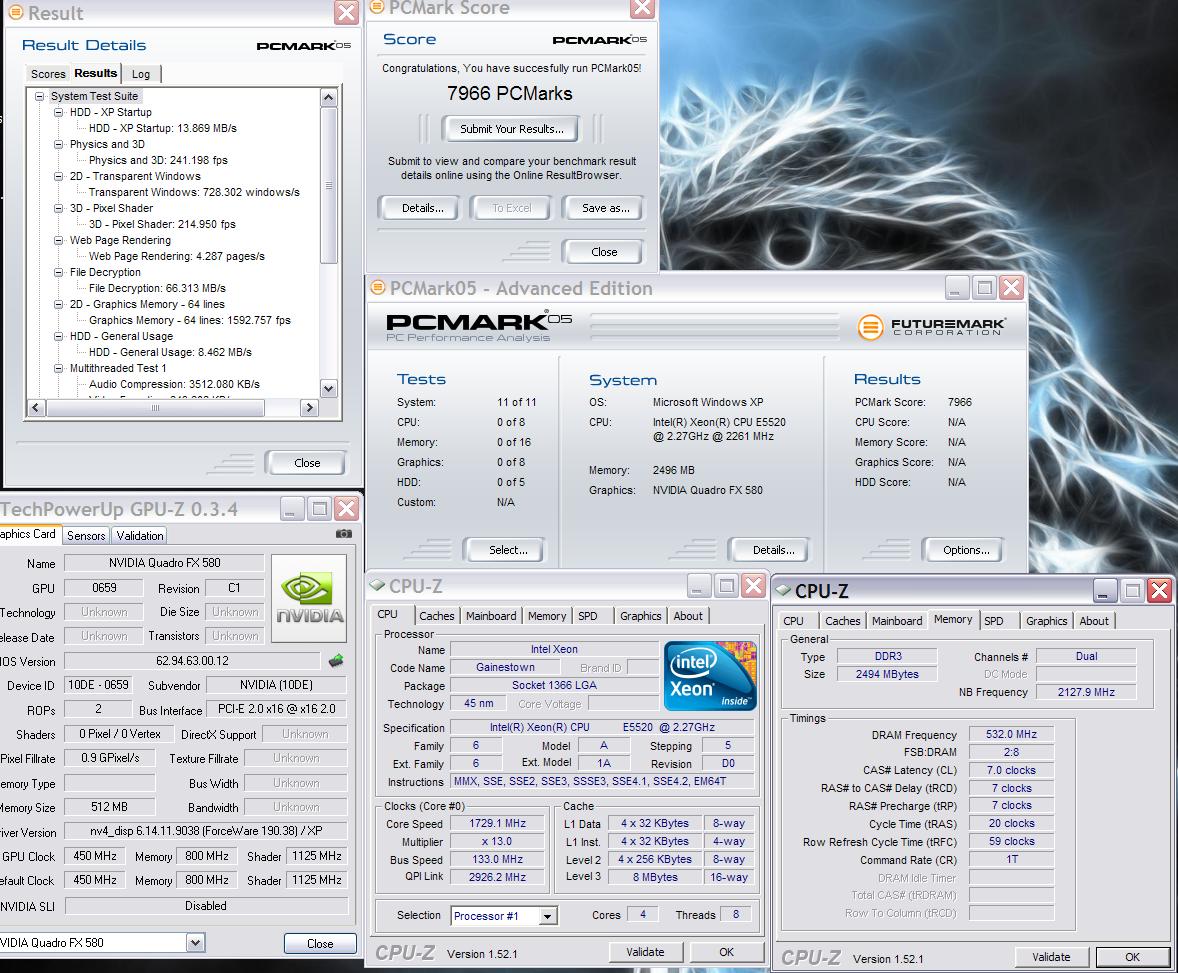The height and width of the screenshot is (973, 1178).
Task: Click scroll right arrow in Result tree
Action: click(309, 408)
